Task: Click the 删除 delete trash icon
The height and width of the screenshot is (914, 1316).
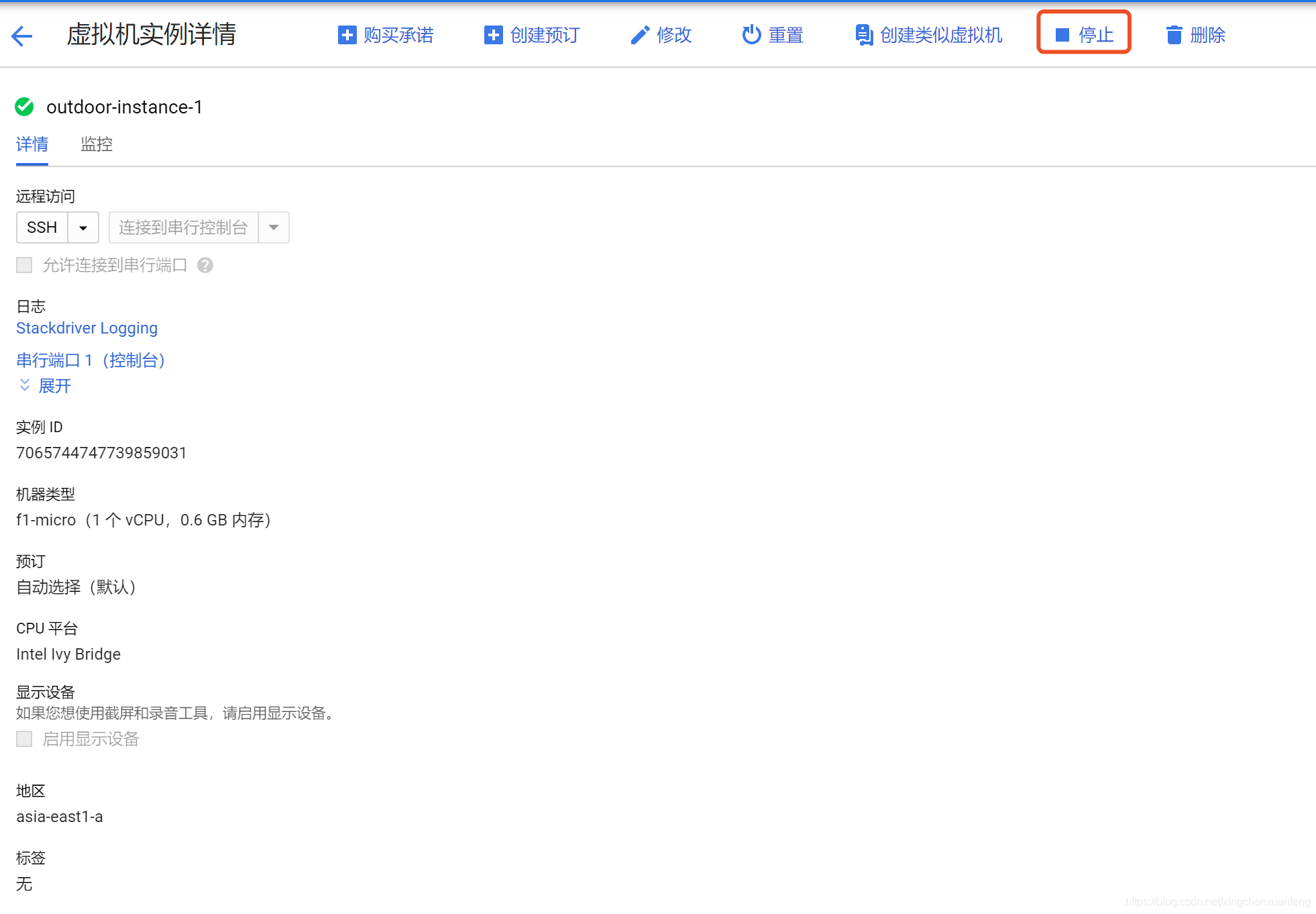Action: [x=1174, y=35]
